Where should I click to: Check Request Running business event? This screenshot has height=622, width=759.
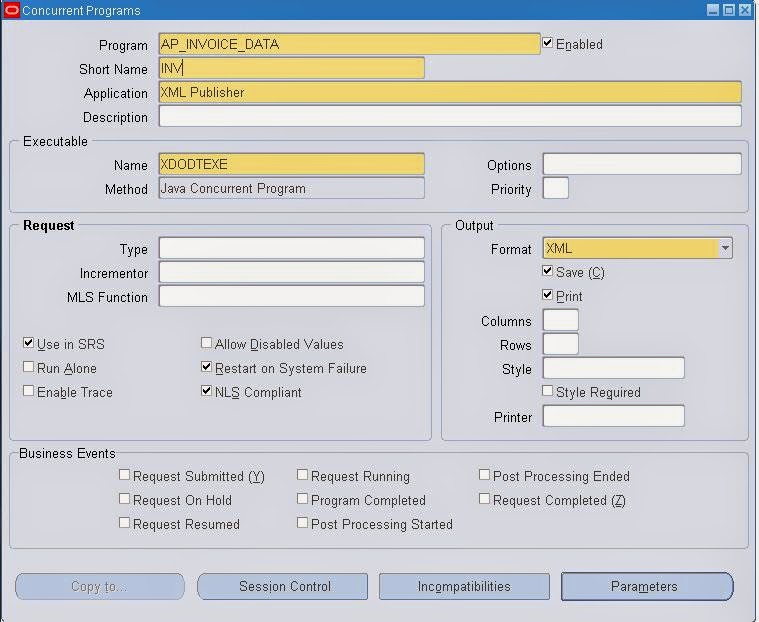[x=303, y=475]
